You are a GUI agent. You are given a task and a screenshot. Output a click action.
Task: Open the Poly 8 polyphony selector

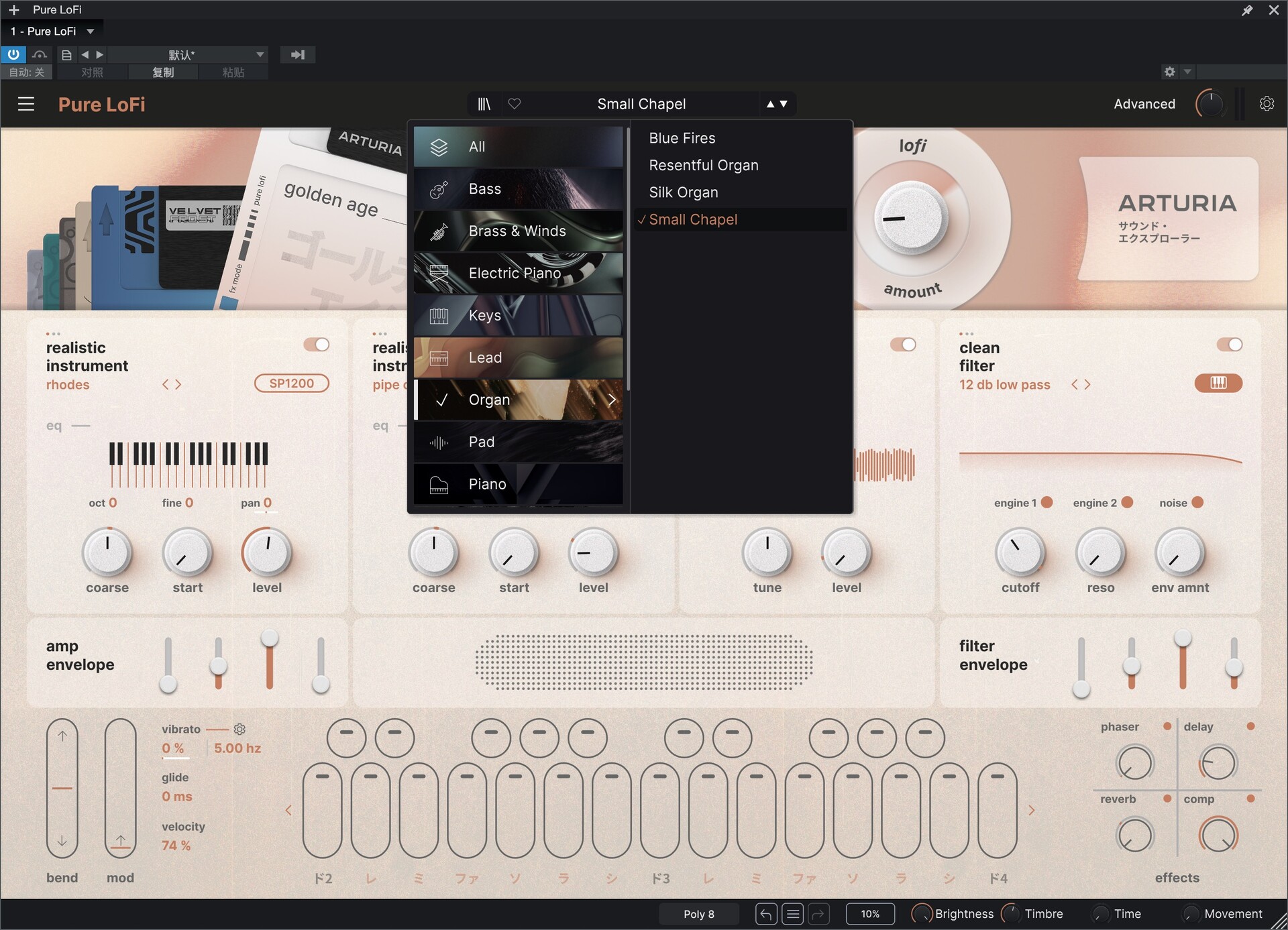click(698, 914)
